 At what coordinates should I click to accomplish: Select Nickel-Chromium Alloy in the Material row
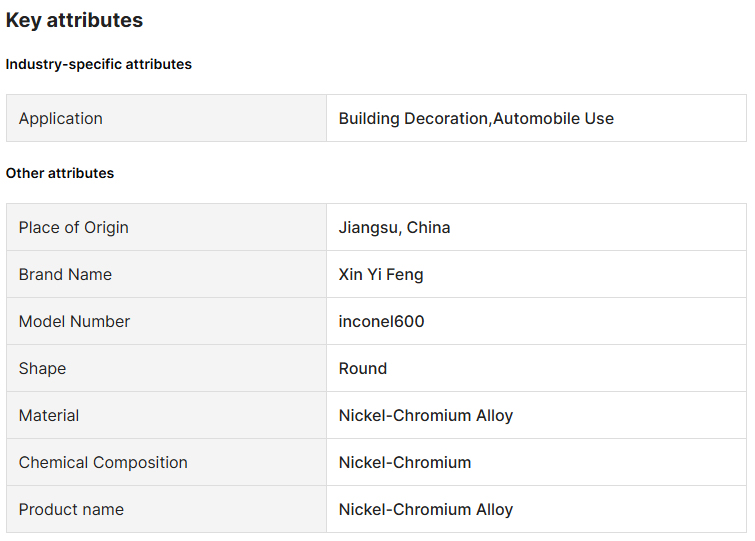click(425, 415)
